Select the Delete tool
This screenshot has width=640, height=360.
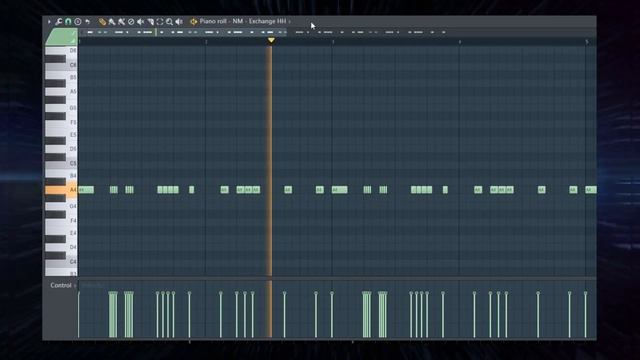(131, 22)
